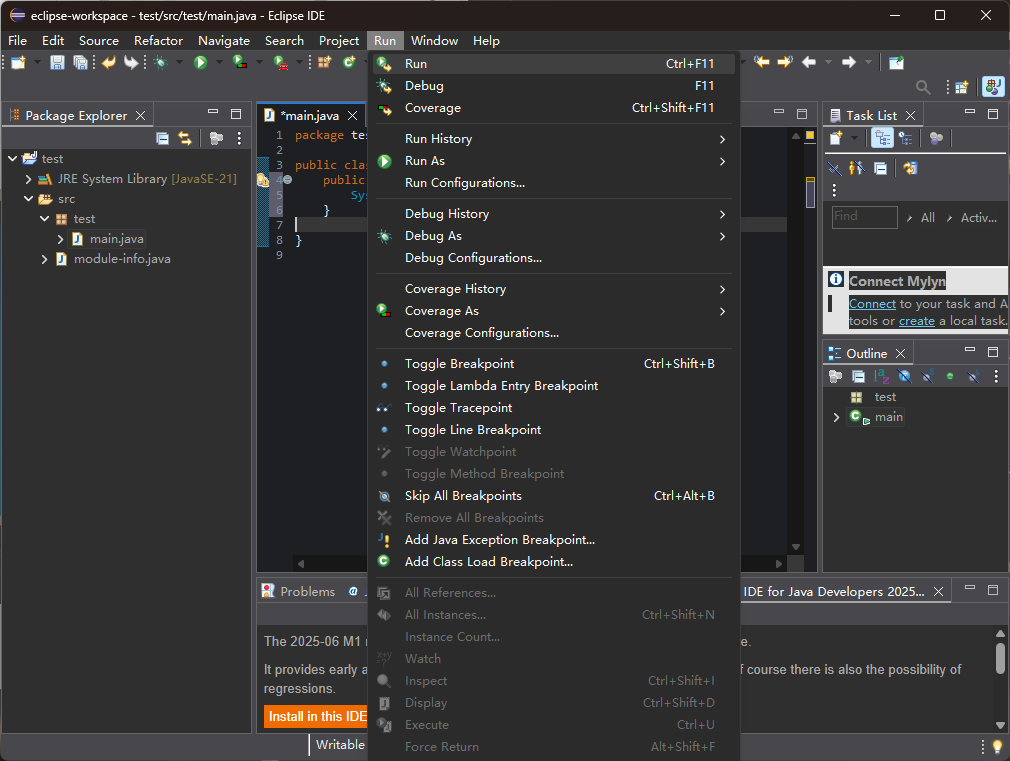Click the Find field in Task List
This screenshot has width=1010, height=761.
coord(863,217)
